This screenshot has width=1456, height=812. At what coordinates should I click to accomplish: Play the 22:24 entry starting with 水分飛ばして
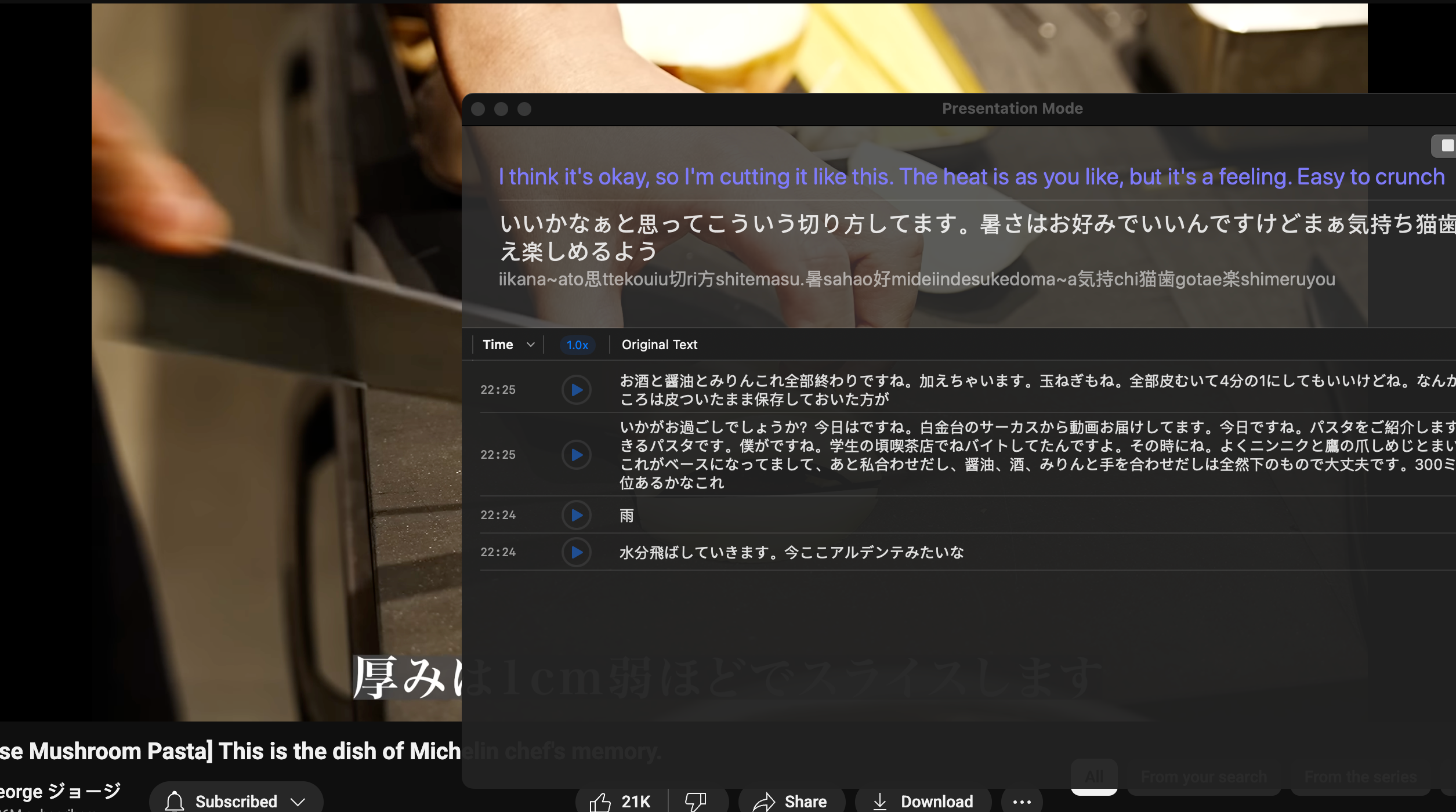coord(576,552)
